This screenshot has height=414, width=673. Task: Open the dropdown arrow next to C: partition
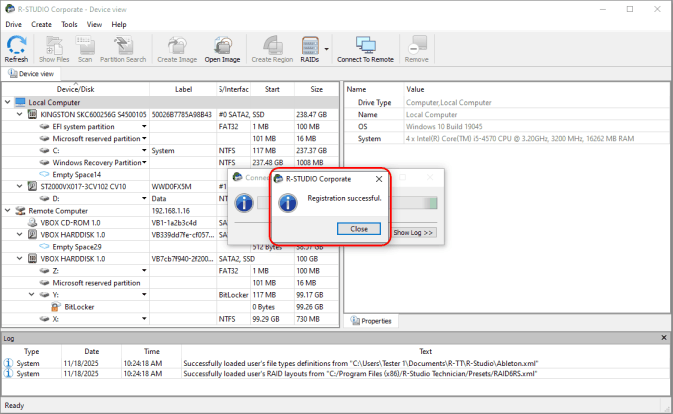click(x=145, y=151)
